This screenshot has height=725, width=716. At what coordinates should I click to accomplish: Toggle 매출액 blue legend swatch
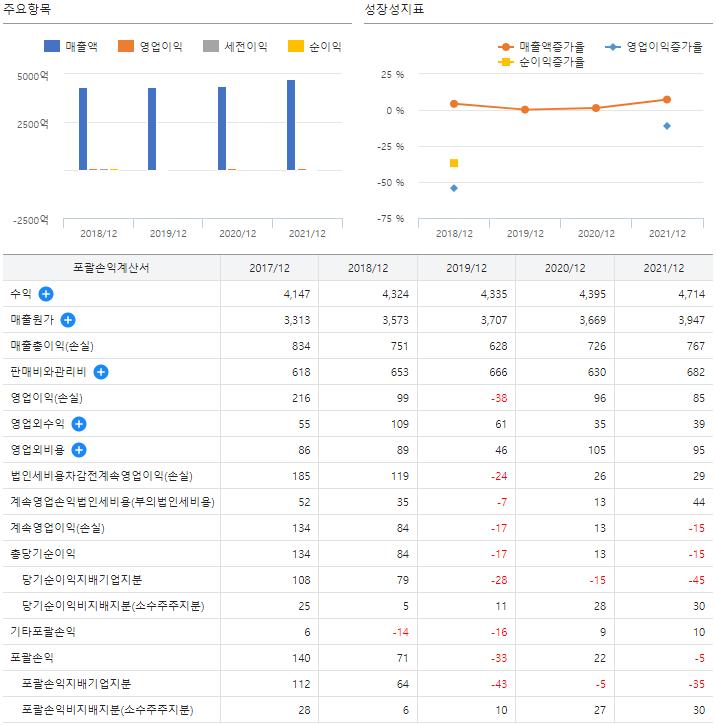click(x=52, y=46)
